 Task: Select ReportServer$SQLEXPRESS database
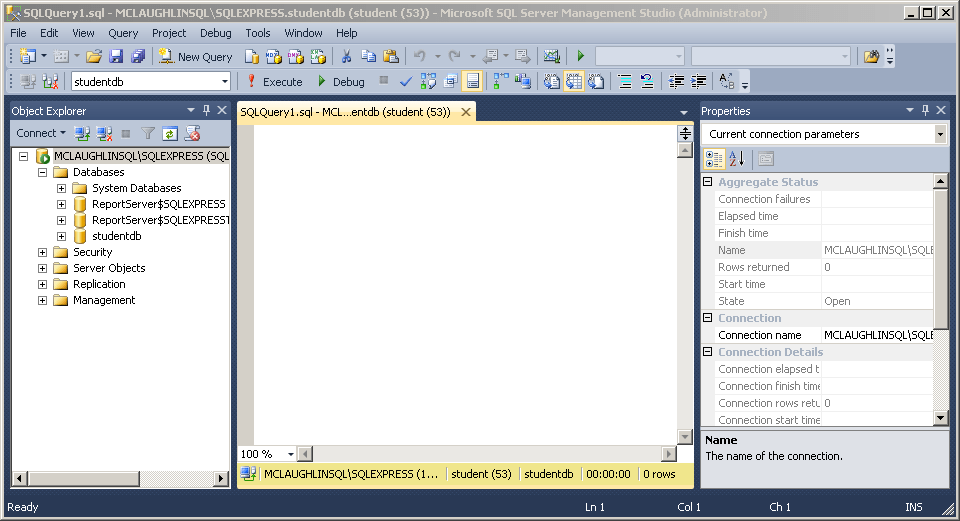click(x=159, y=204)
